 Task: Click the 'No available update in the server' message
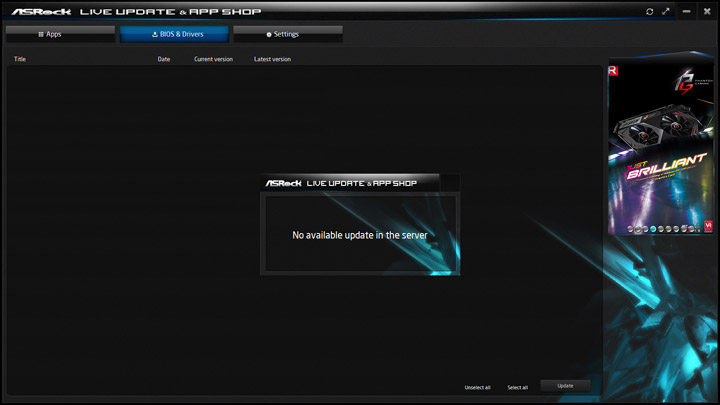click(x=360, y=235)
